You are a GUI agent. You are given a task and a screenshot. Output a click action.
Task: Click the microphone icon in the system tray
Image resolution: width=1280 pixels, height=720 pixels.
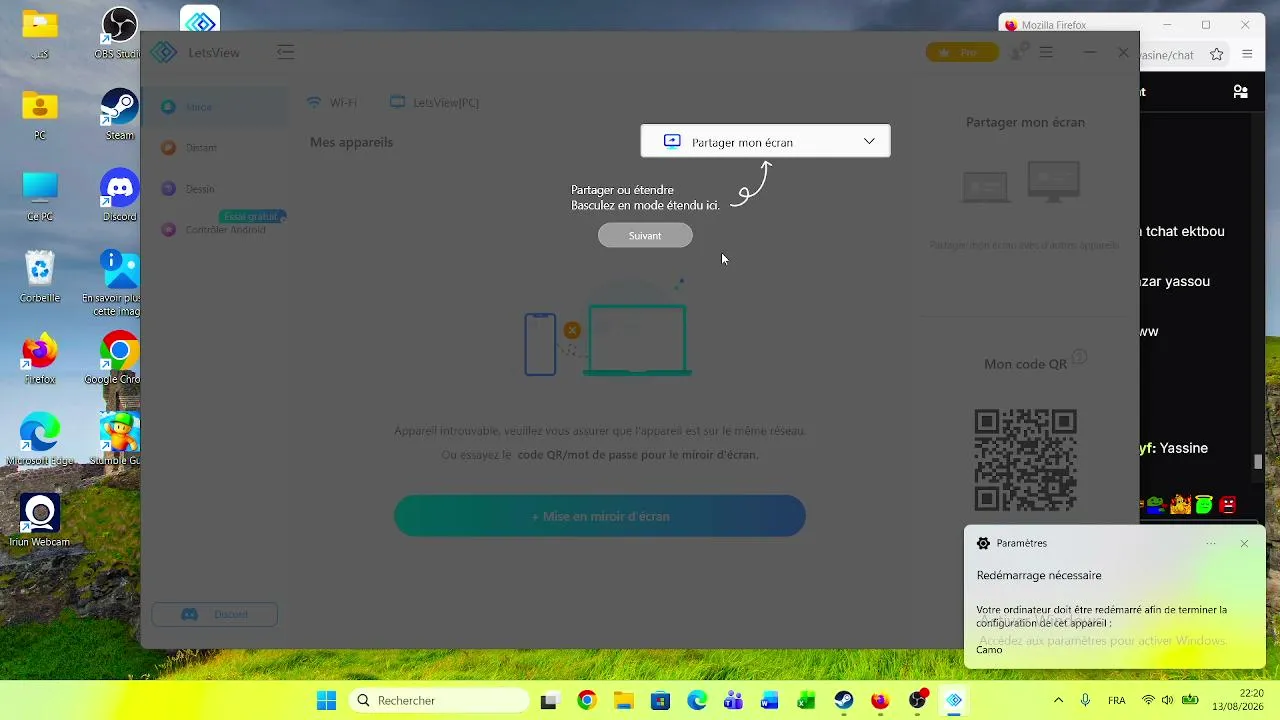point(1085,701)
